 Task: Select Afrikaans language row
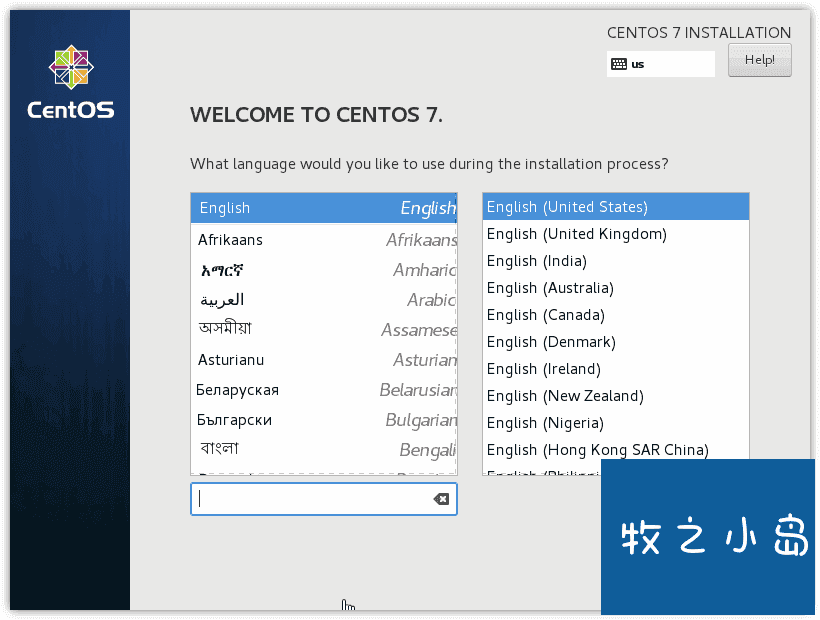pos(324,239)
